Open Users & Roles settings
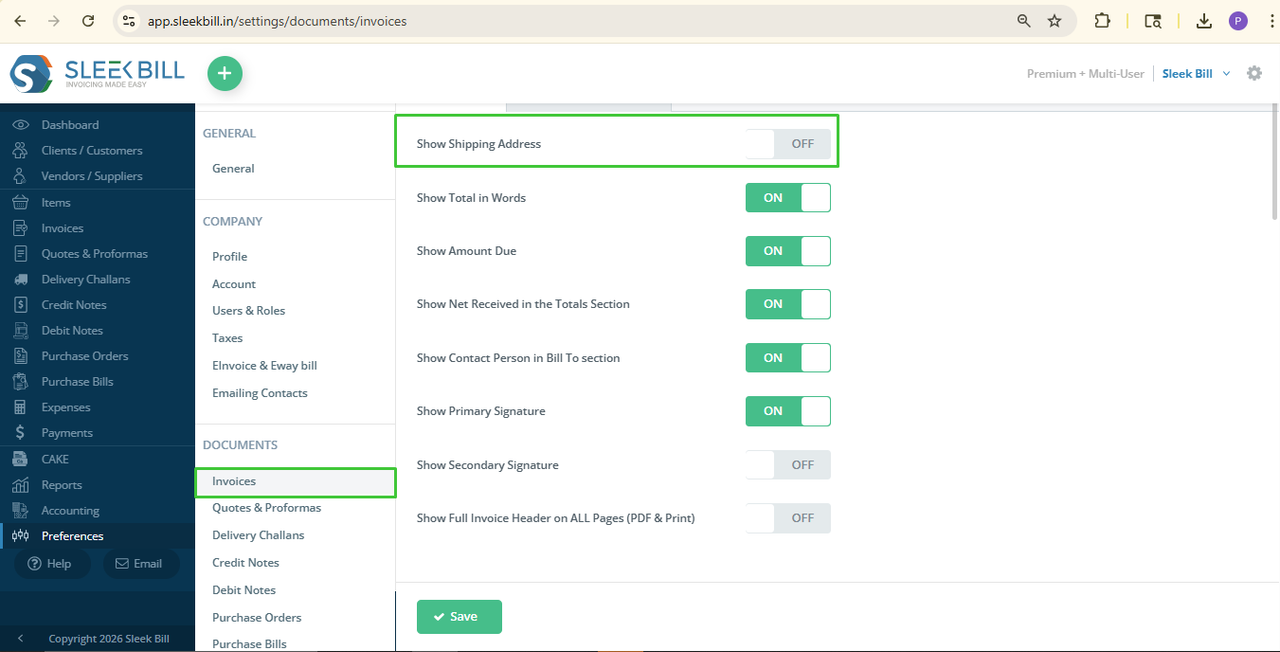Viewport: 1280px width, 652px height. click(x=249, y=311)
